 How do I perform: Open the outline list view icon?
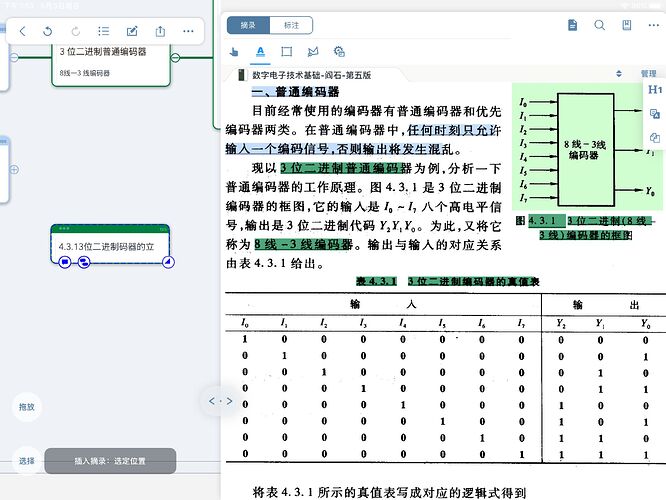pyautogui.click(x=103, y=31)
